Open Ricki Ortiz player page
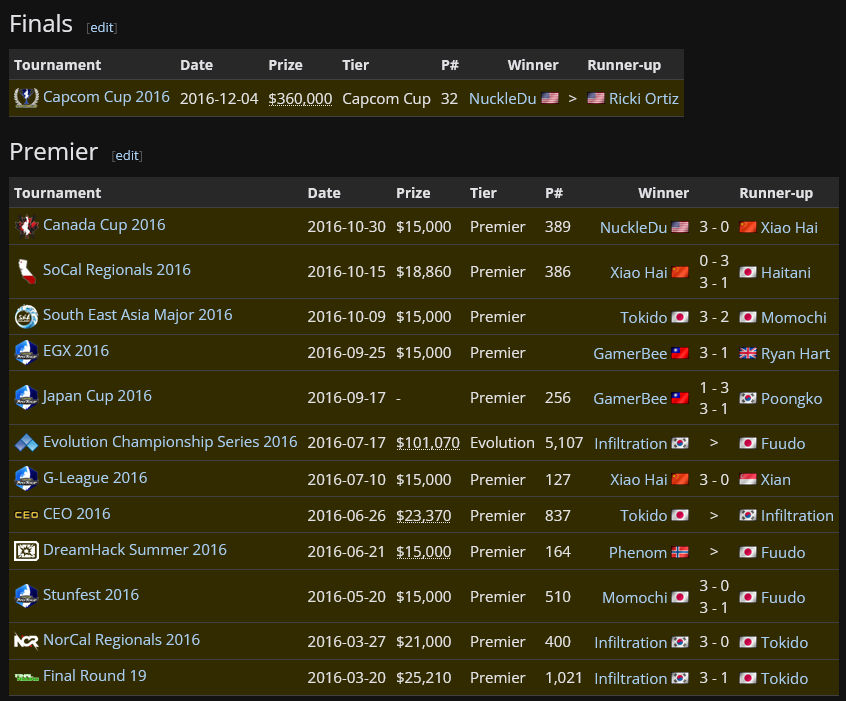 click(x=644, y=98)
